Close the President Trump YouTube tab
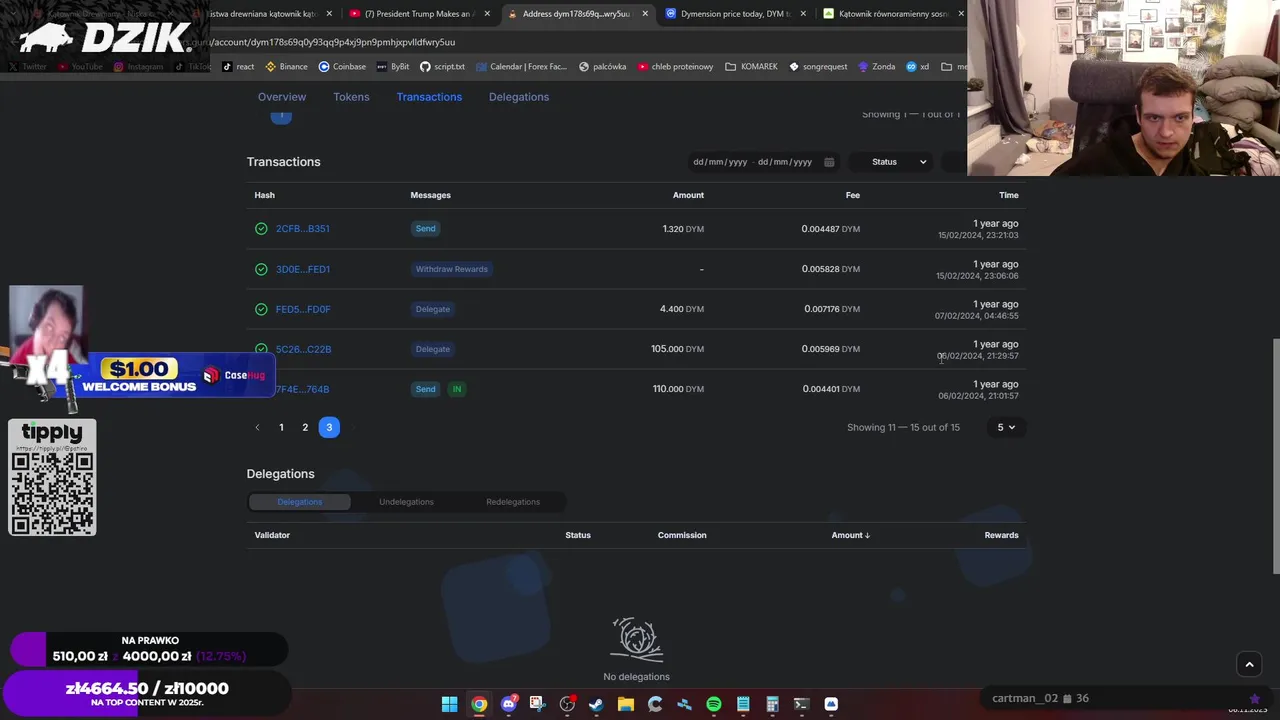1280x720 pixels. pyautogui.click(x=487, y=14)
